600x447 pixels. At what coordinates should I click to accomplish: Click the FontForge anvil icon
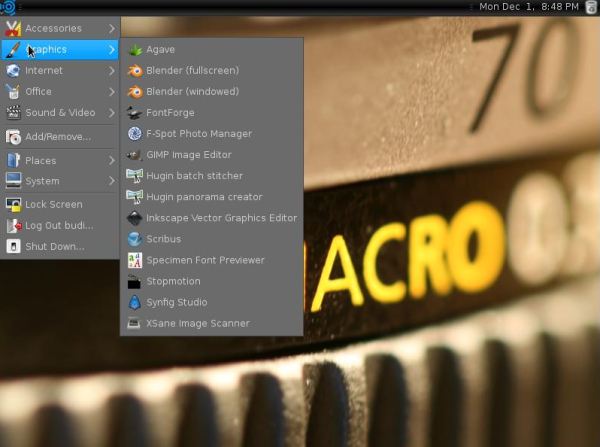point(135,113)
